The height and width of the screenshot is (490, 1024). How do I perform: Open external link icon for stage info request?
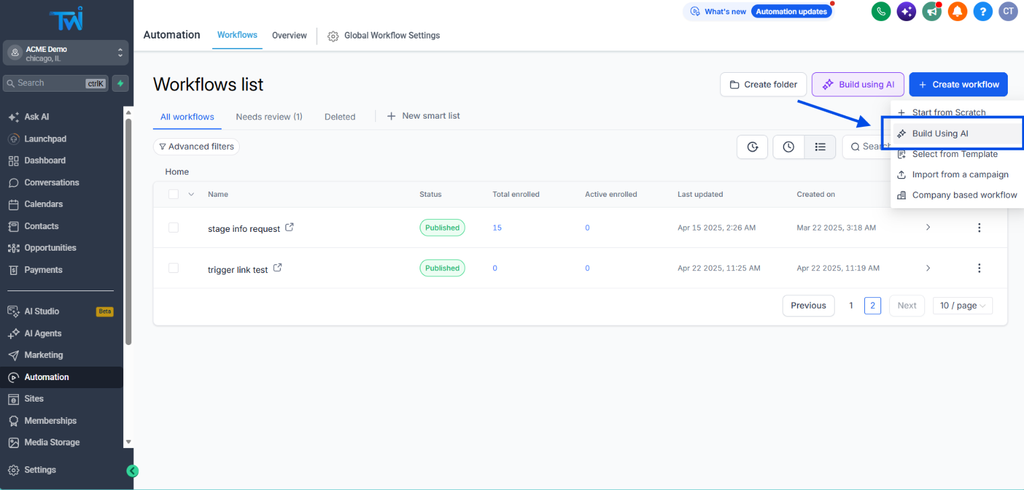point(289,227)
